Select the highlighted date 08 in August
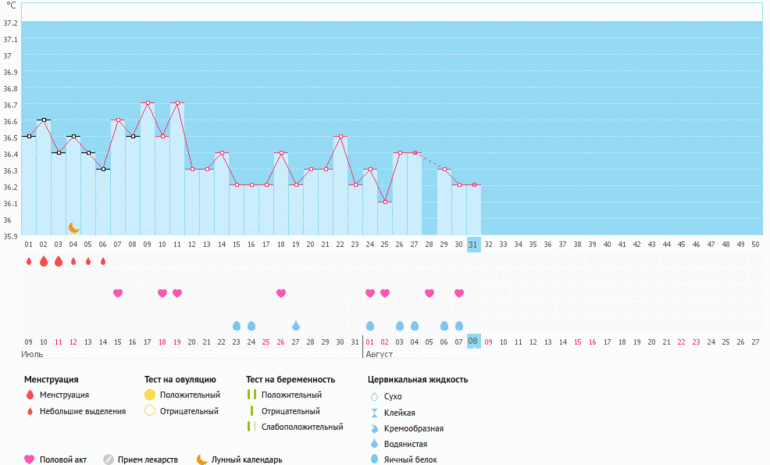The width and height of the screenshot is (770, 465). [474, 341]
